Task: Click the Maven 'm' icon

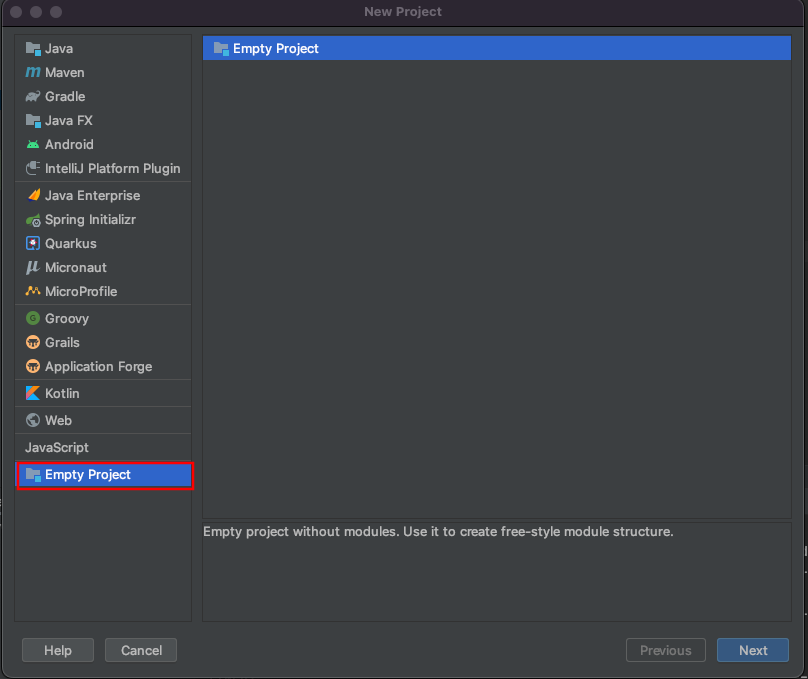Action: click(33, 73)
